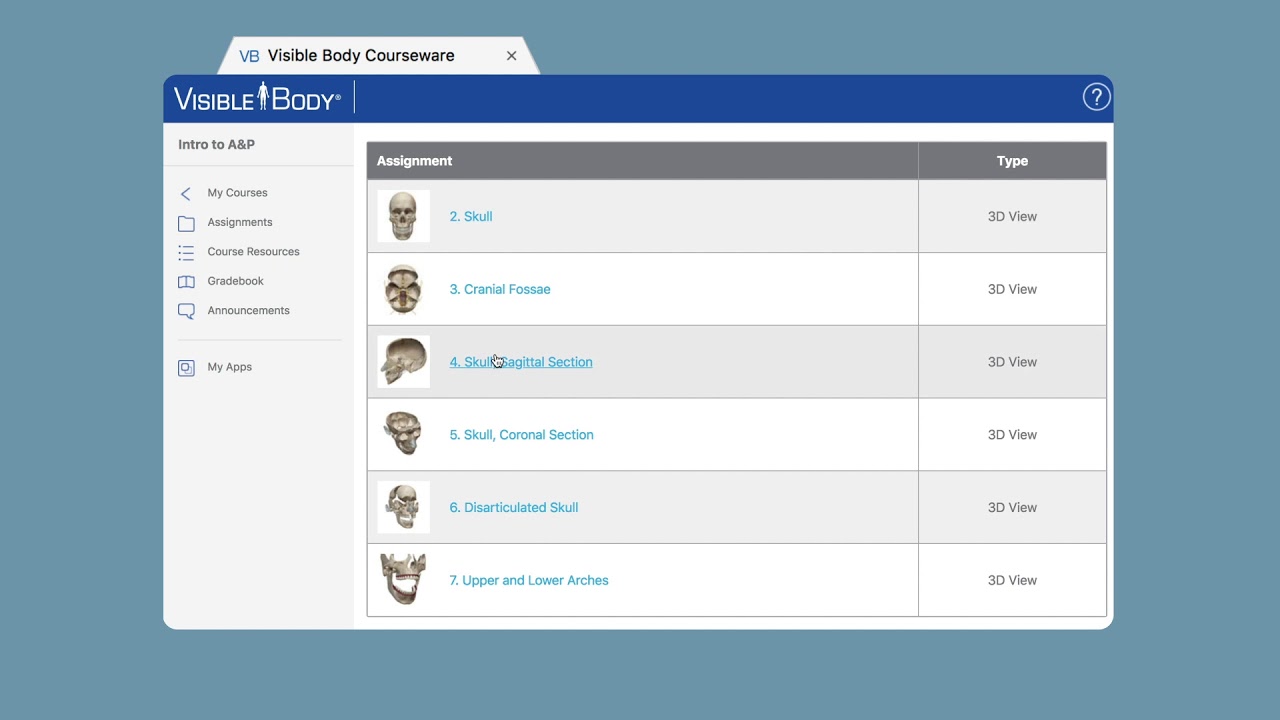Click 3D View in the Upper and Lower Arches row
The height and width of the screenshot is (720, 1280).
pyautogui.click(x=1012, y=580)
